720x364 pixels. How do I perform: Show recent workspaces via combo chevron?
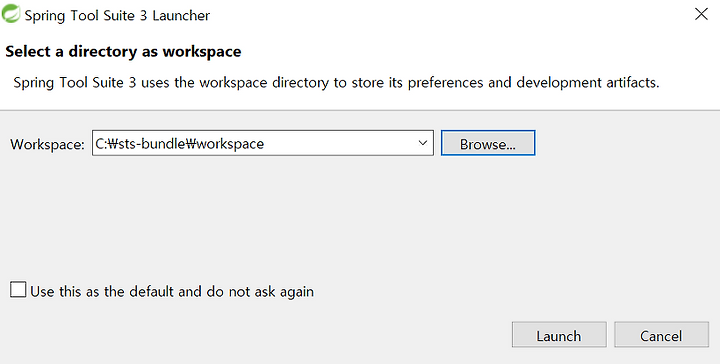click(423, 143)
